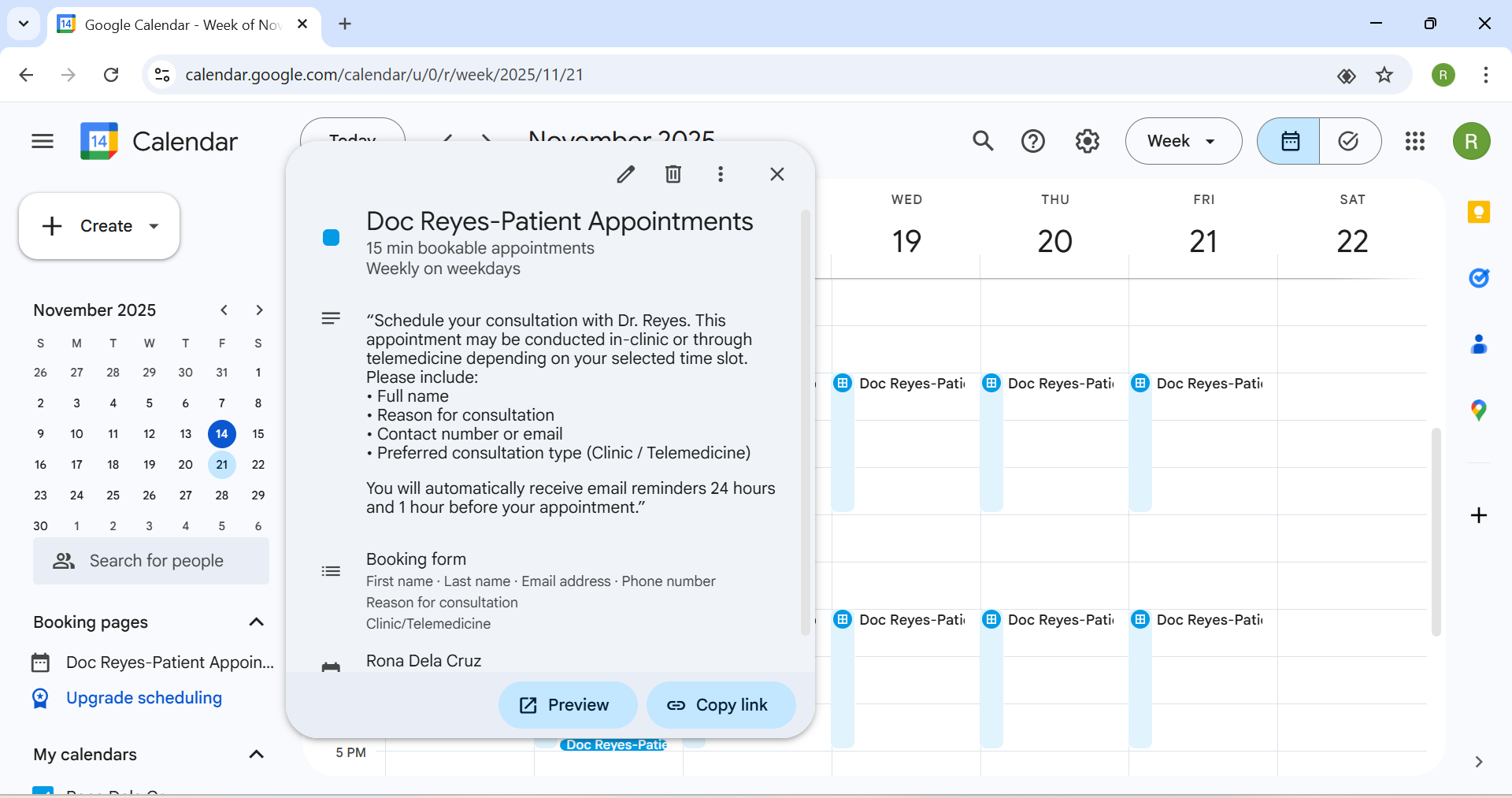Viewport: 1512px width, 798px height.
Task: Click the Upgrade scheduling link
Action: click(x=144, y=698)
